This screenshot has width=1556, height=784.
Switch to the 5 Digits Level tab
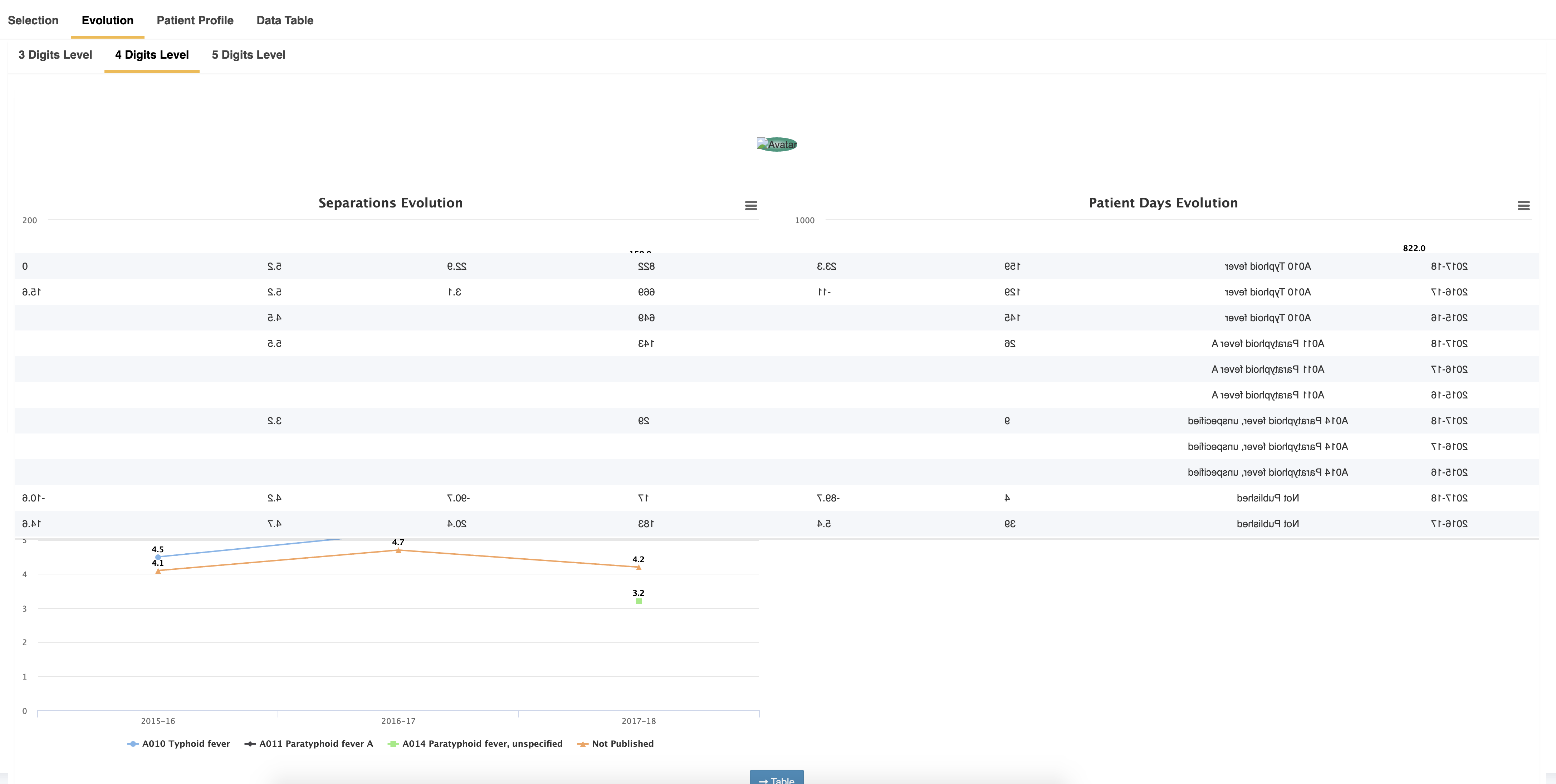[248, 54]
